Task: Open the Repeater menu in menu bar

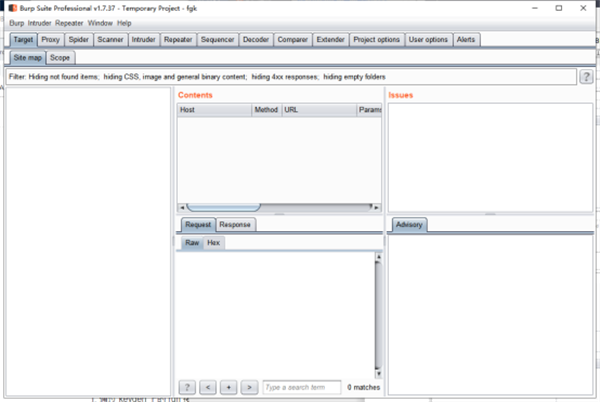Action: [x=69, y=23]
